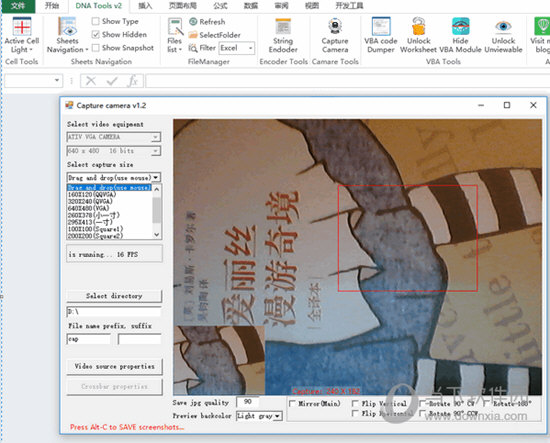The width and height of the screenshot is (550, 443).
Task: Click the Filter icon in FileManager
Action: pyautogui.click(x=193, y=48)
